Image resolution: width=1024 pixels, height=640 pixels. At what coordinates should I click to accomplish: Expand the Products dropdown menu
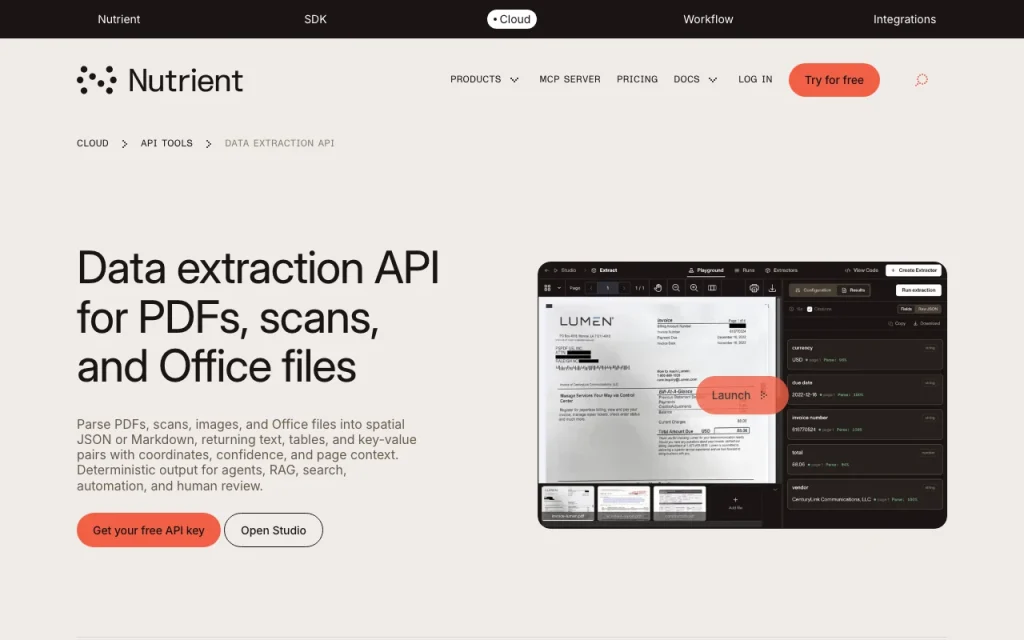tap(484, 79)
